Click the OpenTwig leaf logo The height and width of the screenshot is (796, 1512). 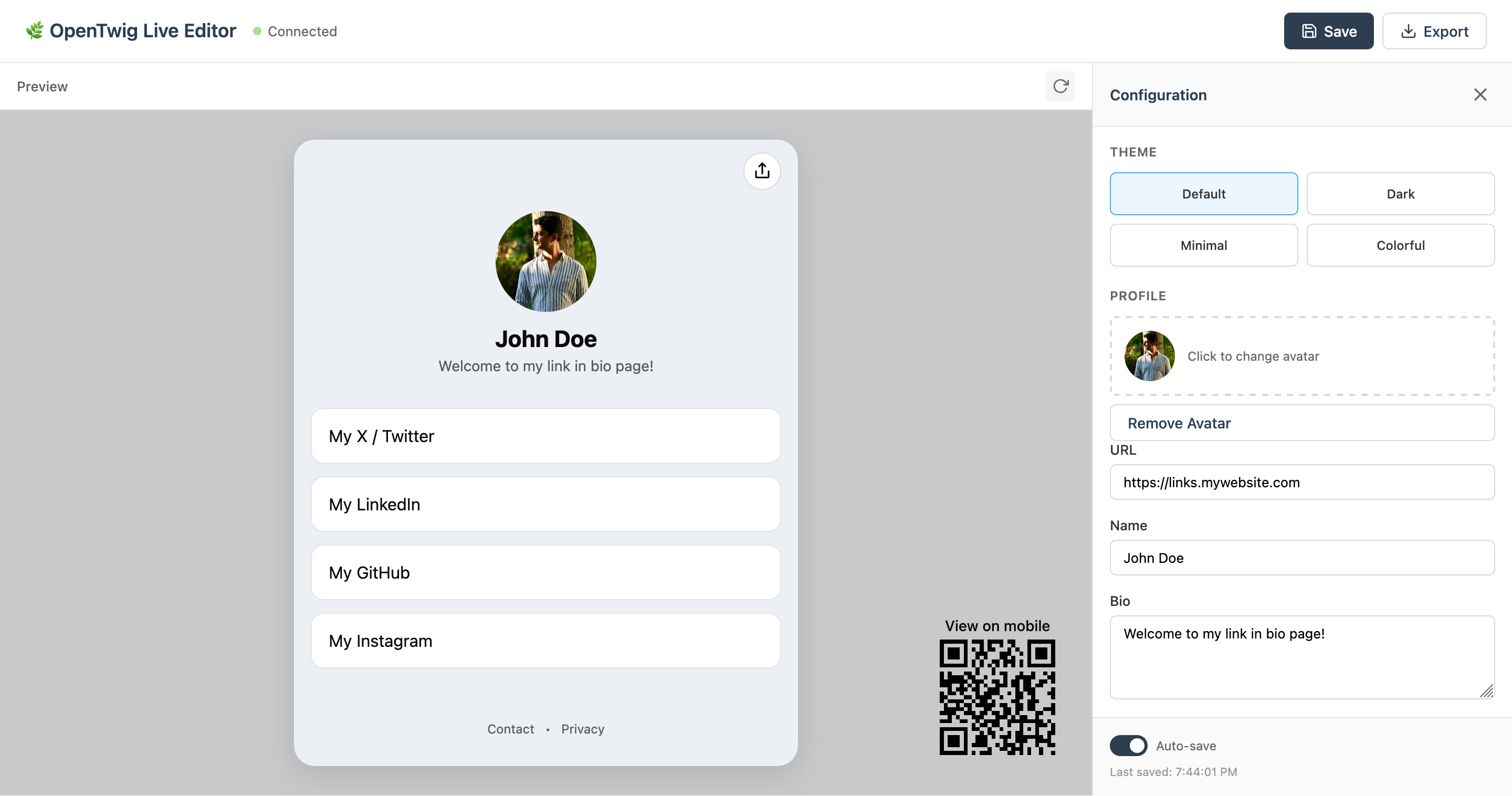tap(35, 30)
